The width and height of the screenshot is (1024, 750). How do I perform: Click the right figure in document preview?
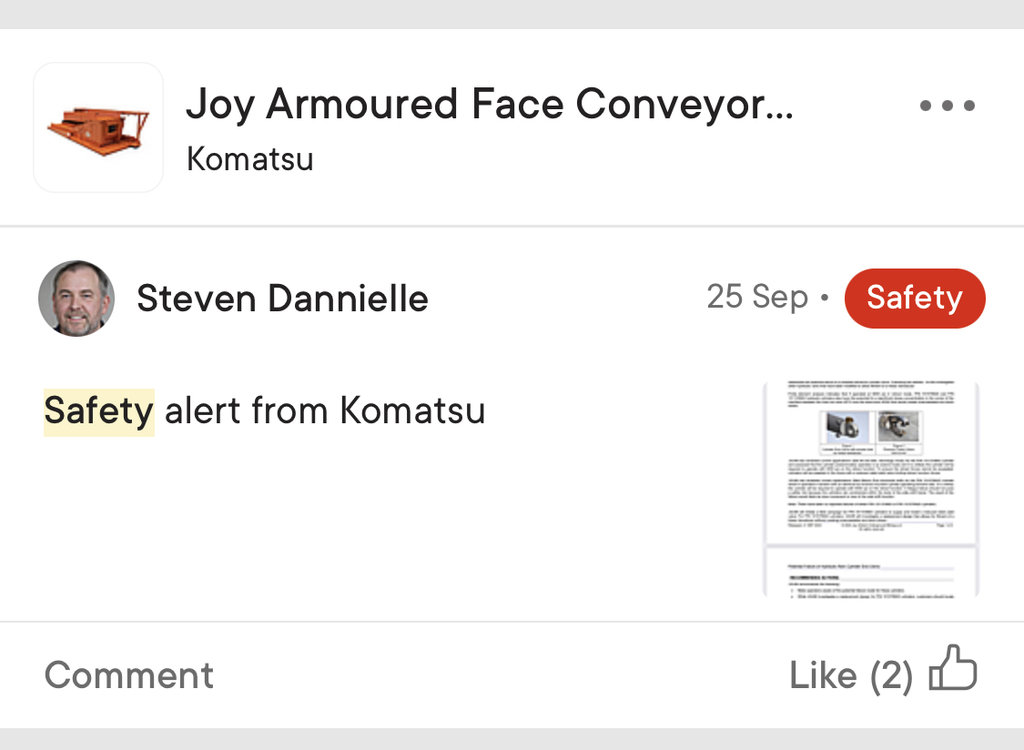(899, 428)
